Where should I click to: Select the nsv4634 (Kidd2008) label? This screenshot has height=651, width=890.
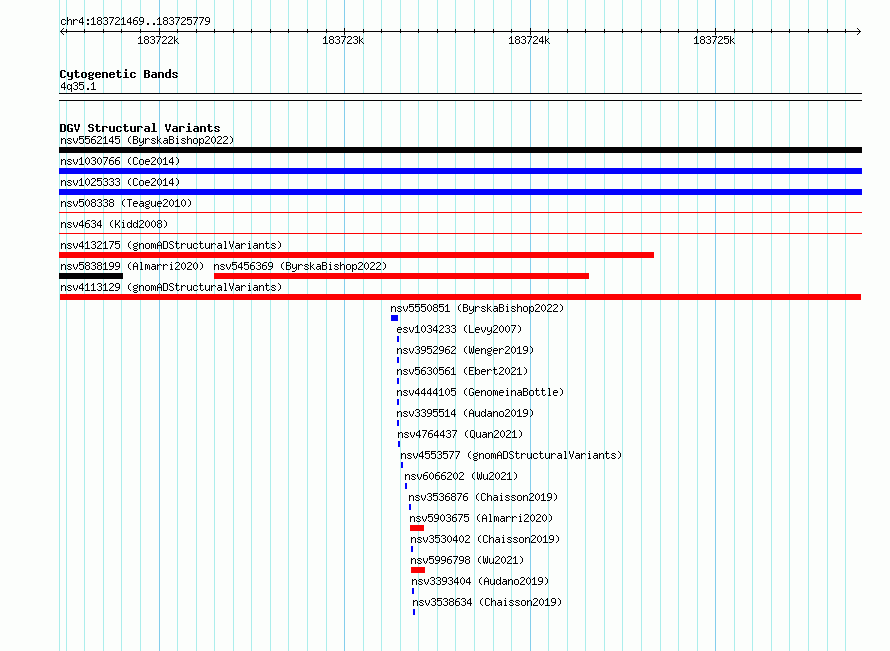[x=114, y=224]
